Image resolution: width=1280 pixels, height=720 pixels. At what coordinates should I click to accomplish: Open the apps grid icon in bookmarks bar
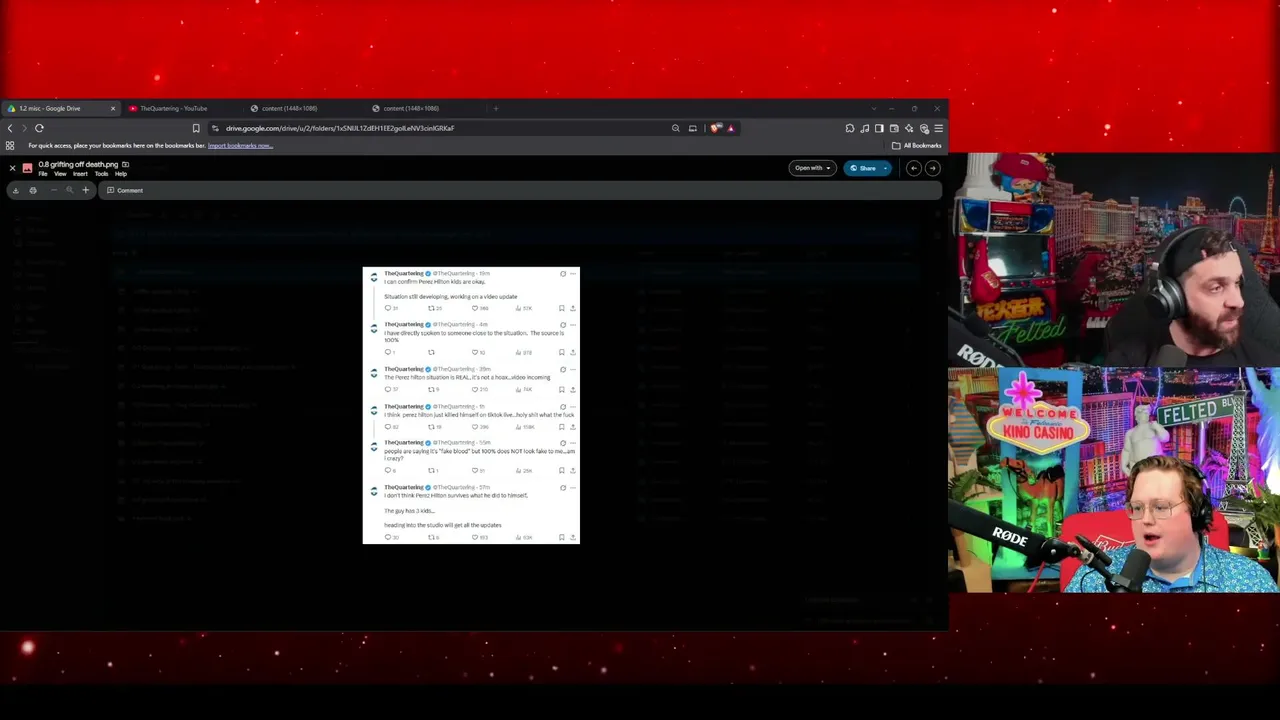10,146
